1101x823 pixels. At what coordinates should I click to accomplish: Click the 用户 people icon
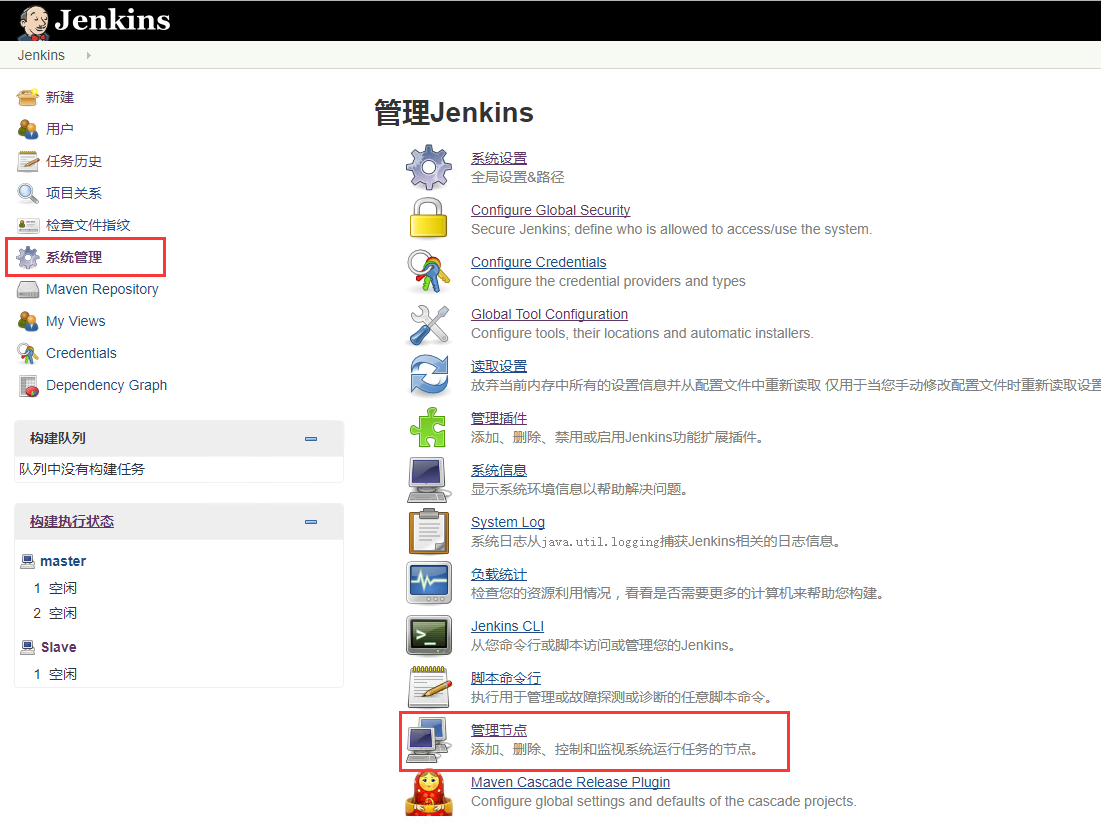[28, 129]
